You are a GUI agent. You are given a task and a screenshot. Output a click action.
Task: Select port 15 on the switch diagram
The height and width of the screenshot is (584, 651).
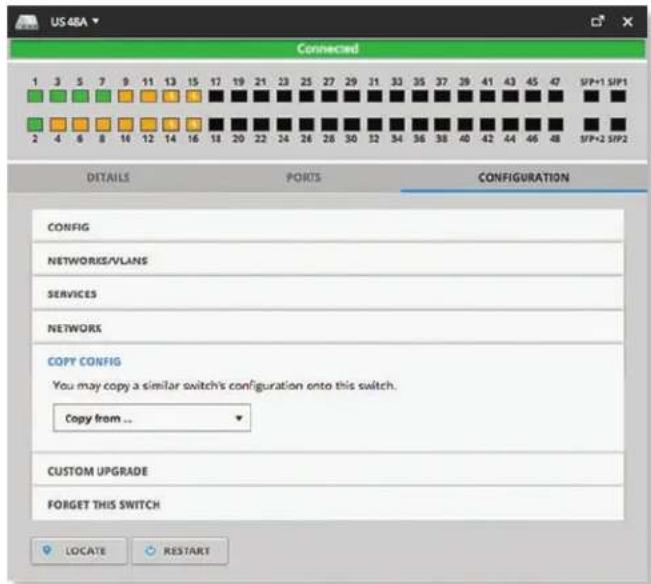pyautogui.click(x=193, y=96)
